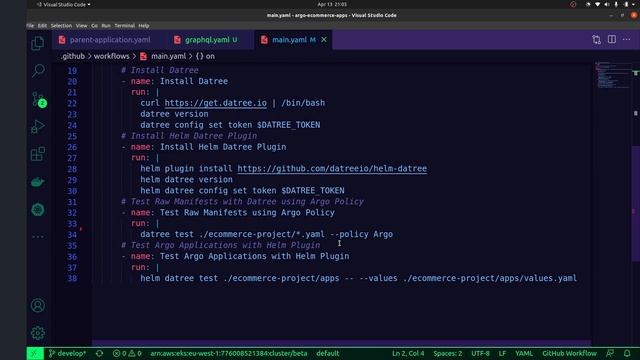Split the editor to the right

point(611,40)
